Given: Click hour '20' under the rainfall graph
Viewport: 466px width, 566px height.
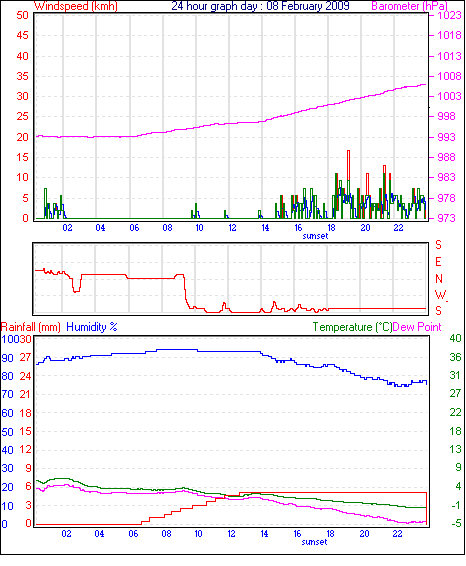Looking at the screenshot, I should pos(365,534).
